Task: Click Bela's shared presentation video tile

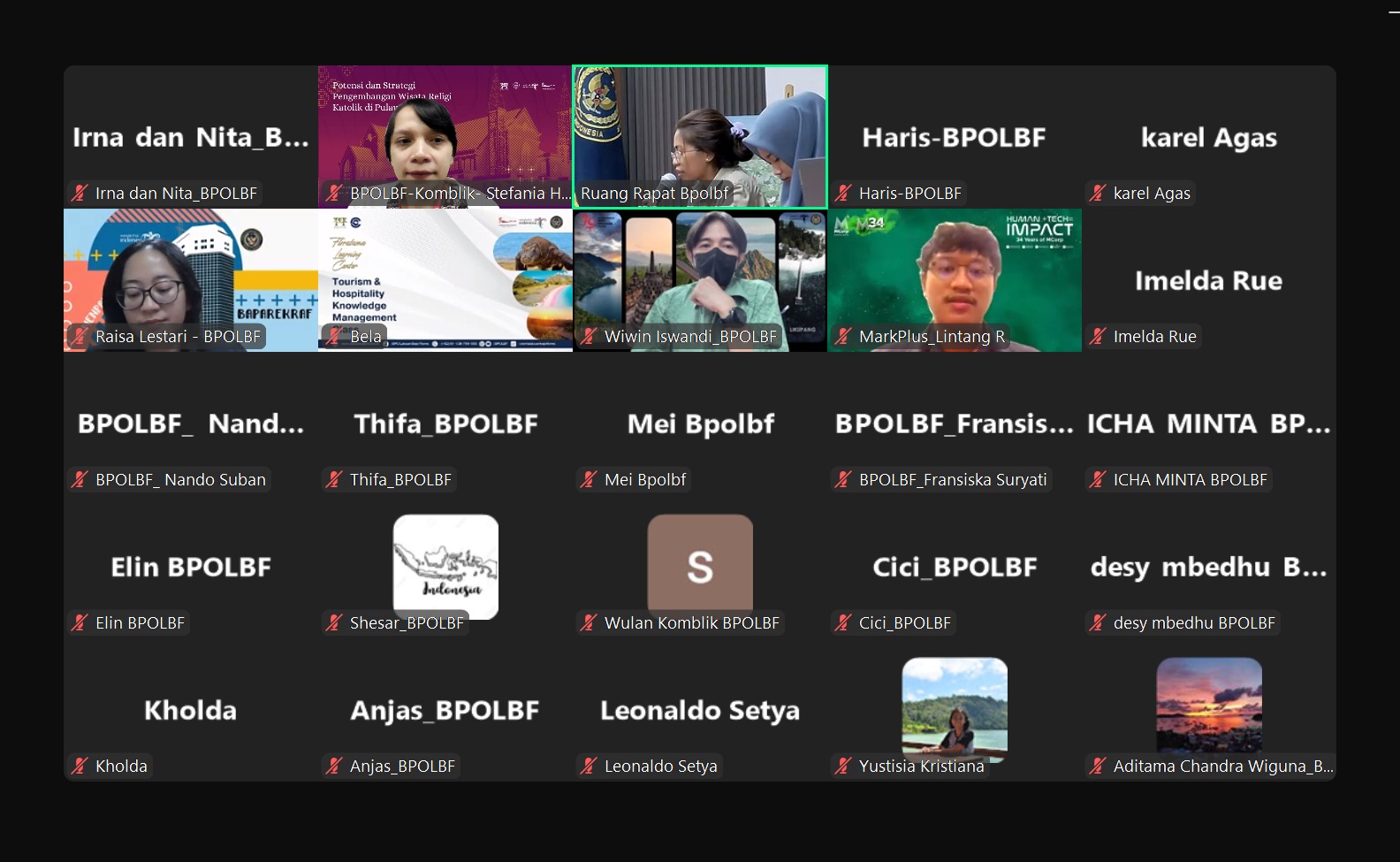Action: pos(445,280)
